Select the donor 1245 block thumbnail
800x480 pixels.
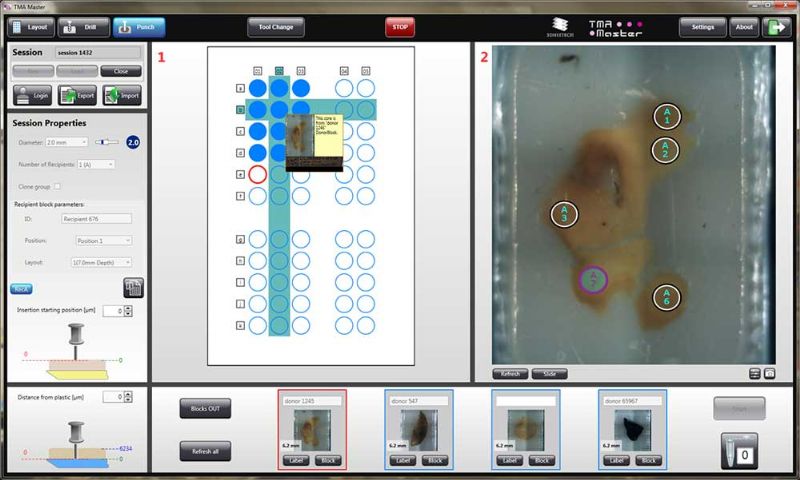(312, 430)
